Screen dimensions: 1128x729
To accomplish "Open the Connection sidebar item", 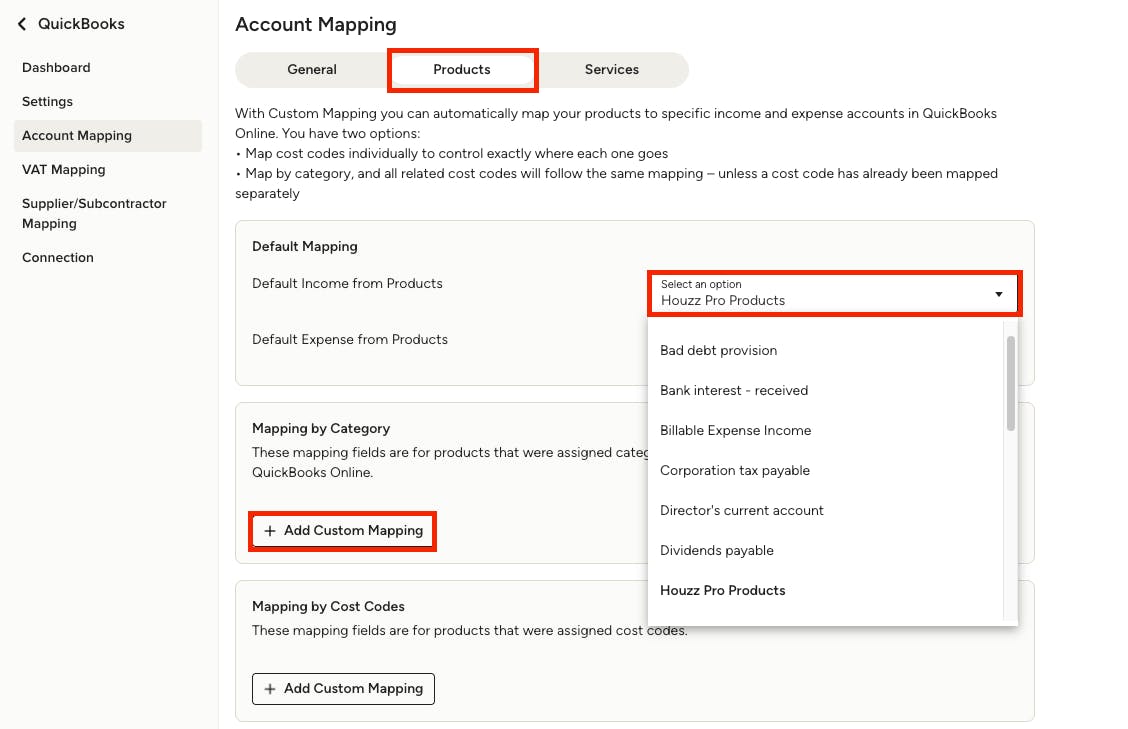I will pyautogui.click(x=58, y=258).
